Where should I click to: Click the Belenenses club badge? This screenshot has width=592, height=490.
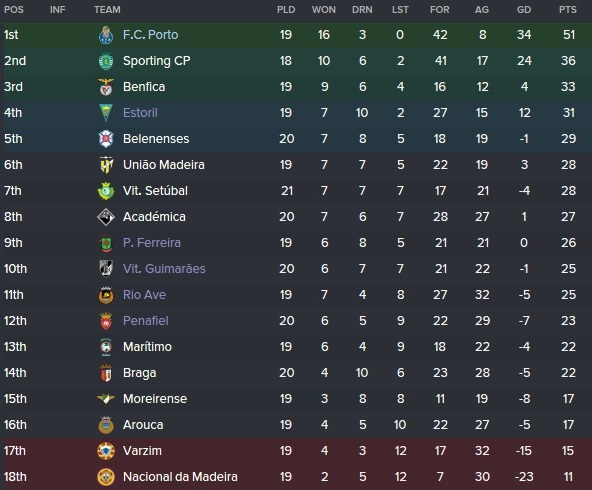pos(106,139)
